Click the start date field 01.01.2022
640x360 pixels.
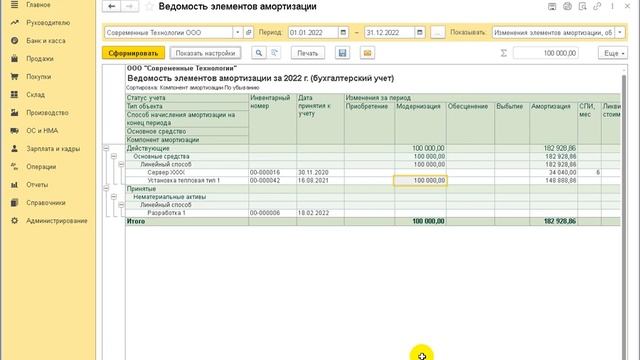313,32
